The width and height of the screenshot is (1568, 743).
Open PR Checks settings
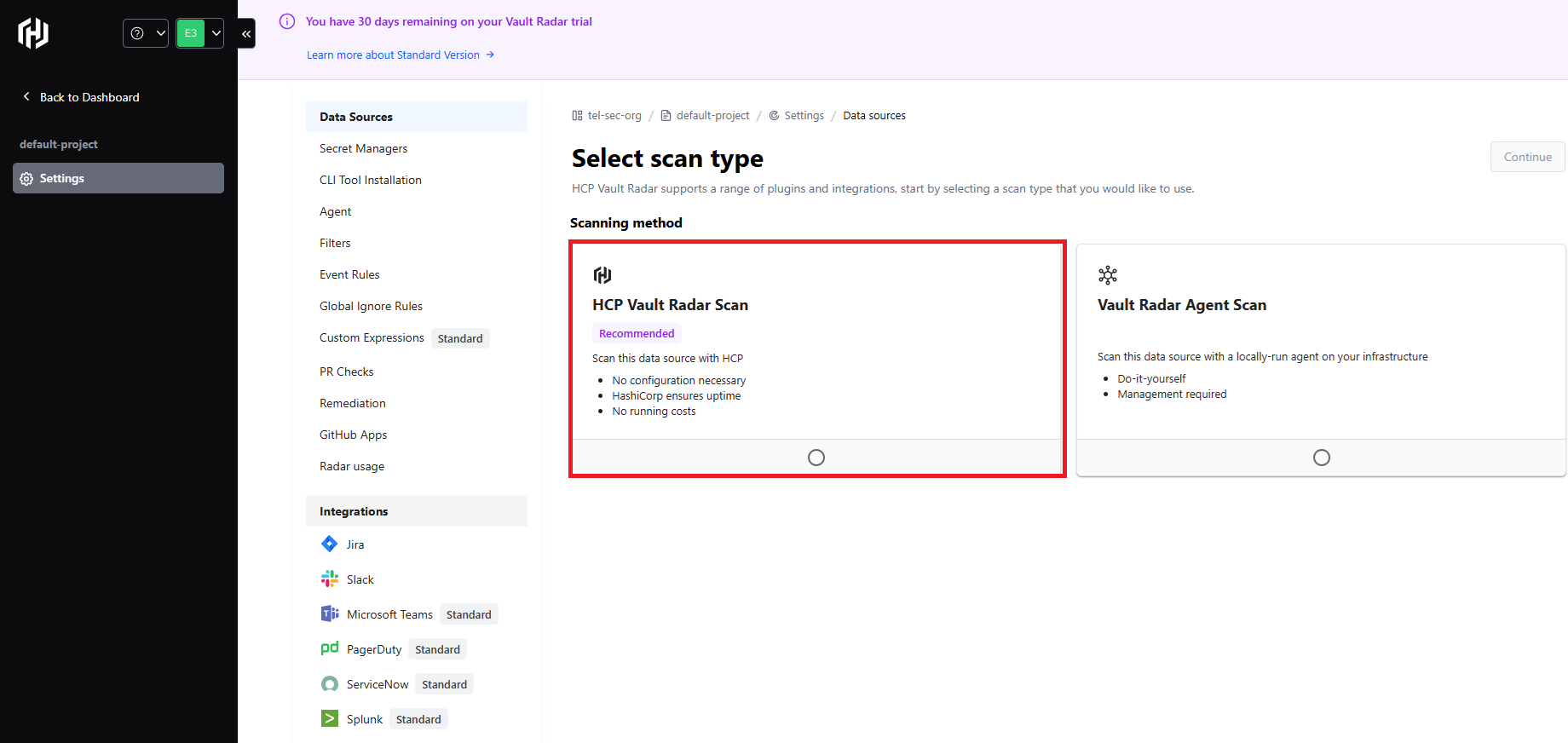[346, 371]
